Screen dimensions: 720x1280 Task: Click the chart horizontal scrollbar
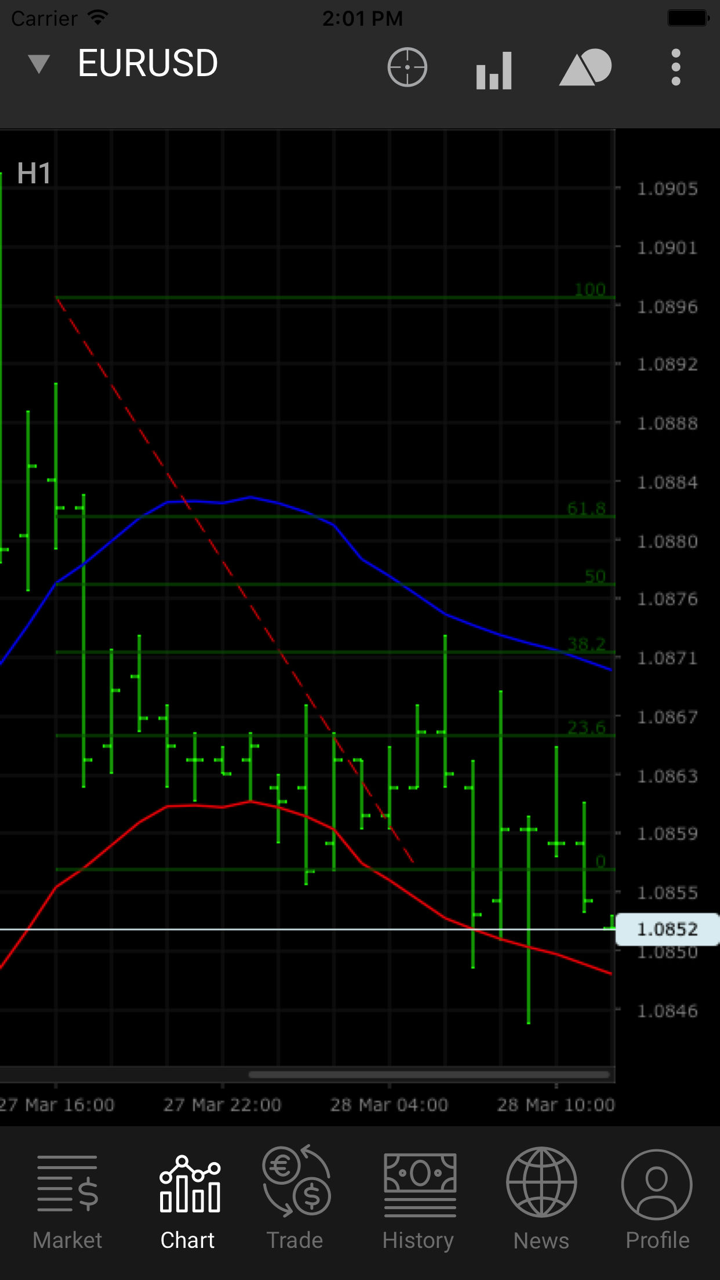click(x=428, y=1075)
